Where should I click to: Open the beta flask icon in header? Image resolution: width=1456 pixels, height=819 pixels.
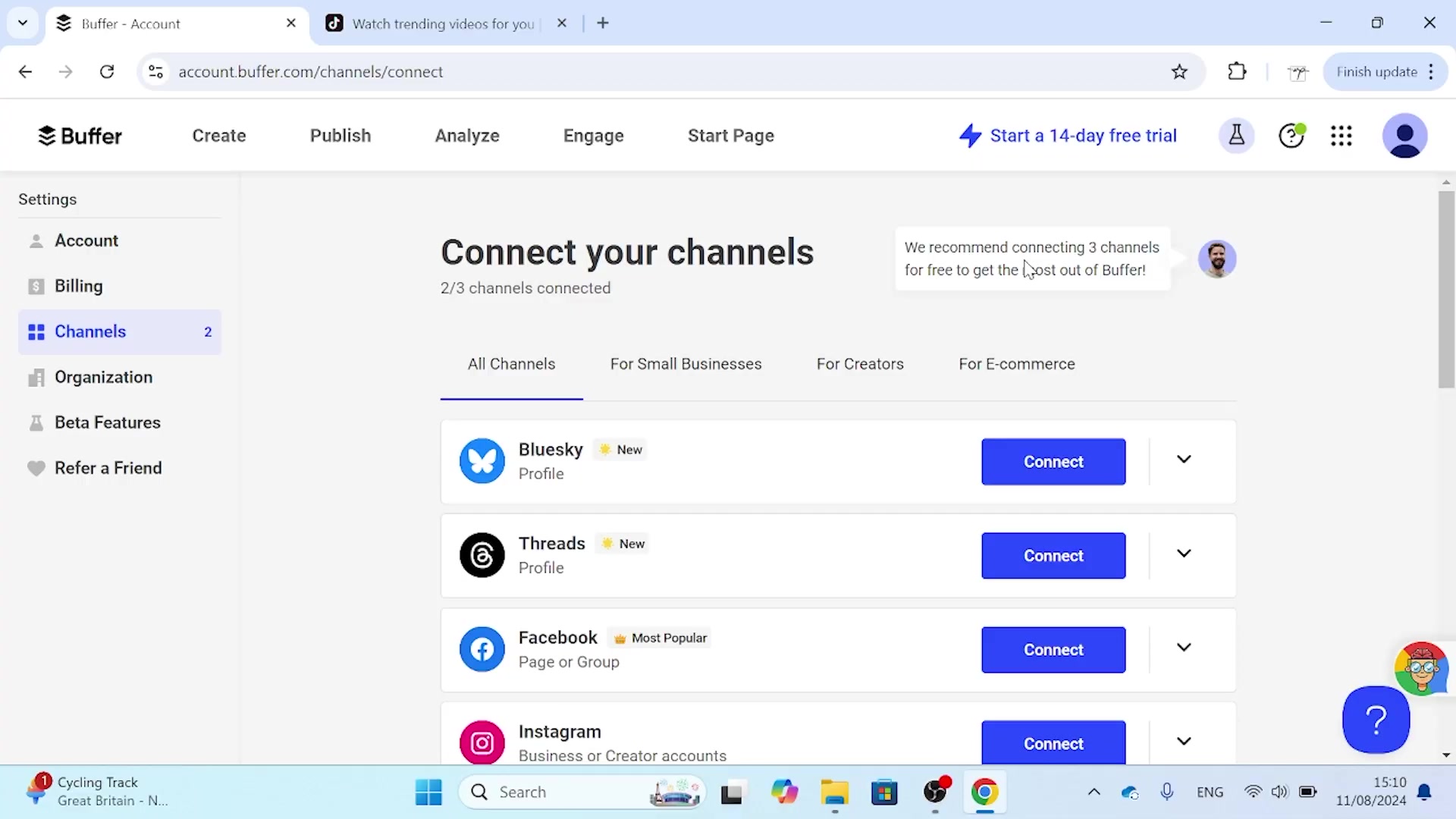pos(1236,136)
